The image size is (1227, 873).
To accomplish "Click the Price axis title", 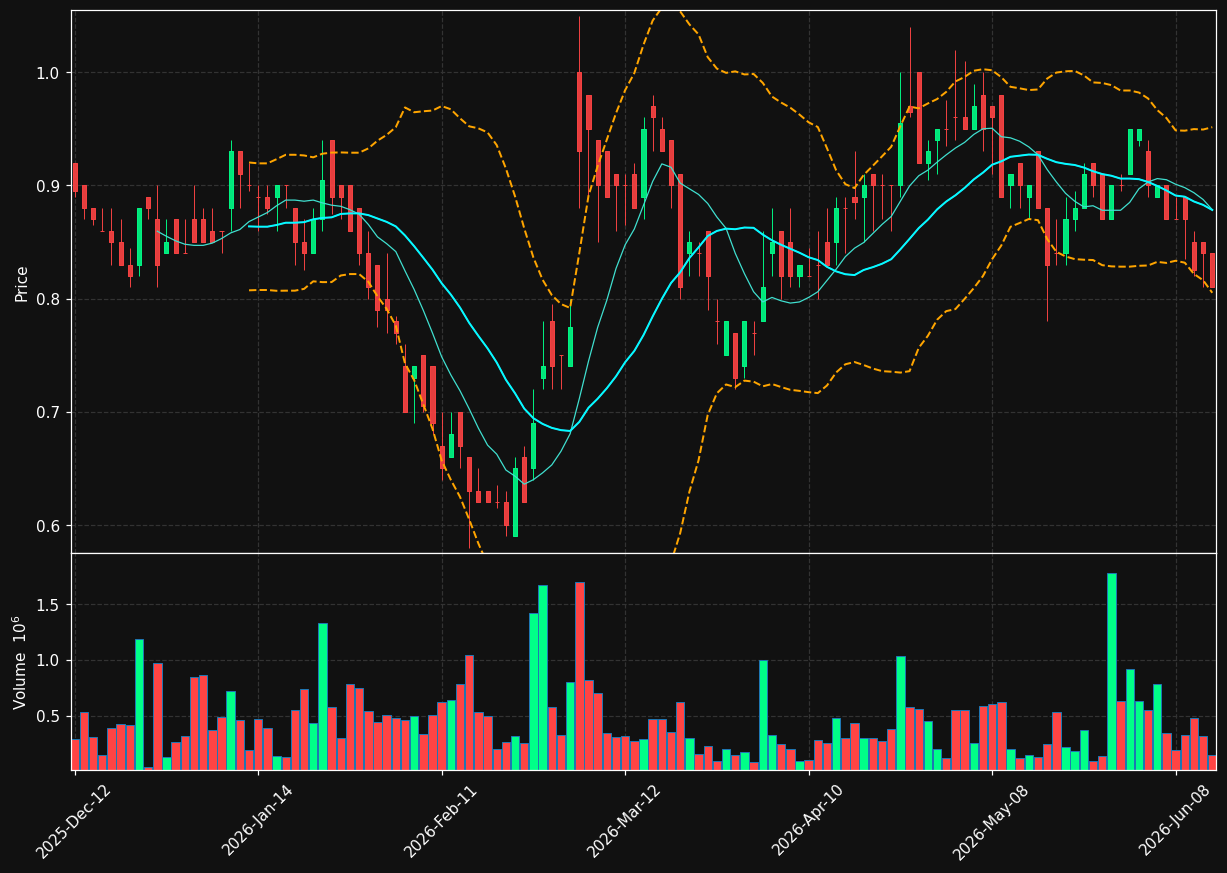I will pos(21,282).
